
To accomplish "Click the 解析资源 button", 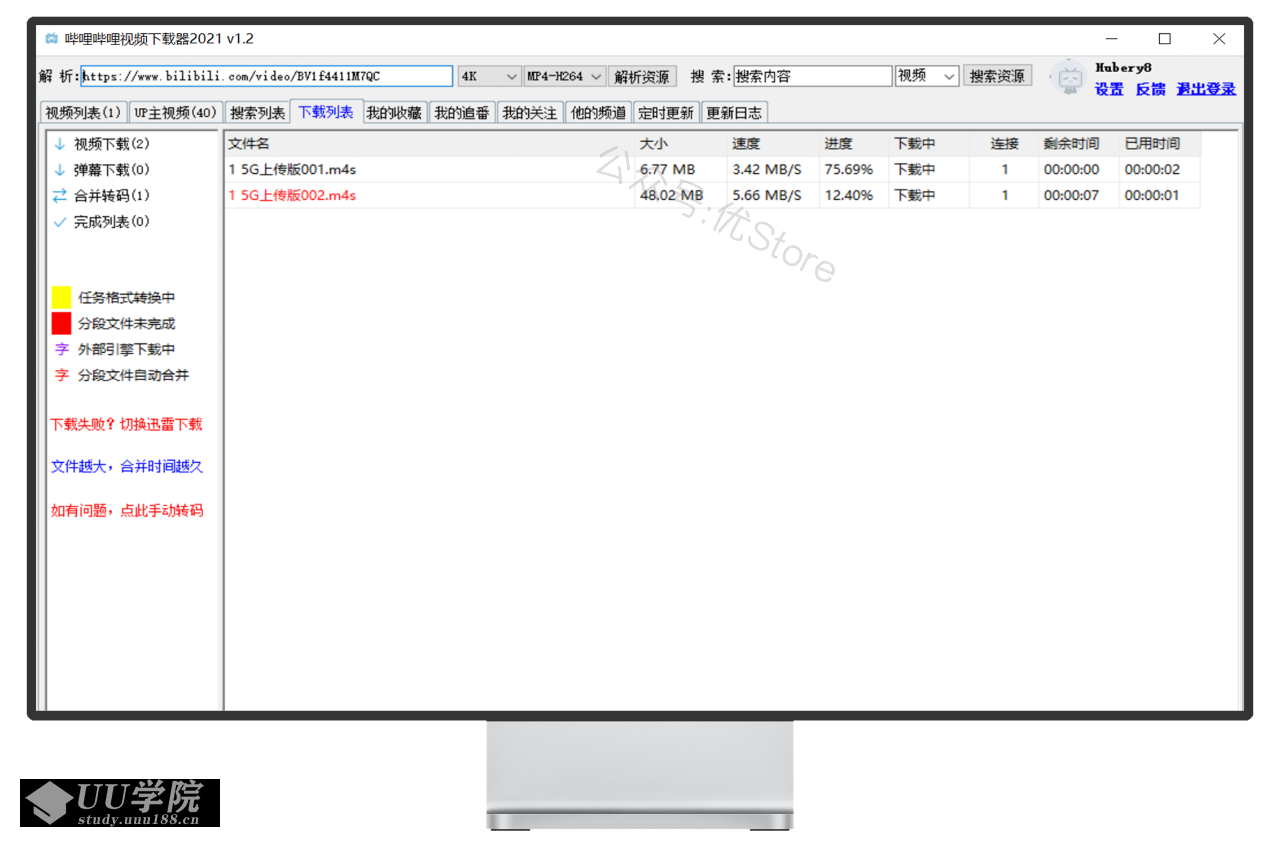I will [642, 77].
